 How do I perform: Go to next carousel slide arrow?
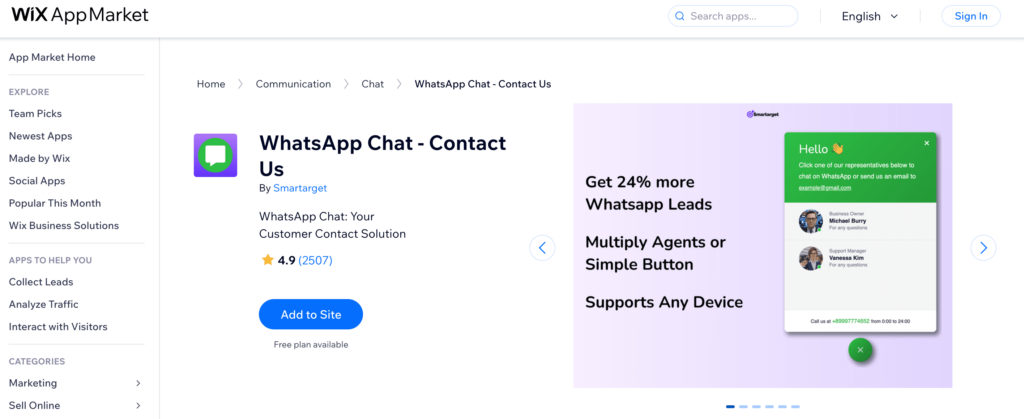tap(984, 248)
